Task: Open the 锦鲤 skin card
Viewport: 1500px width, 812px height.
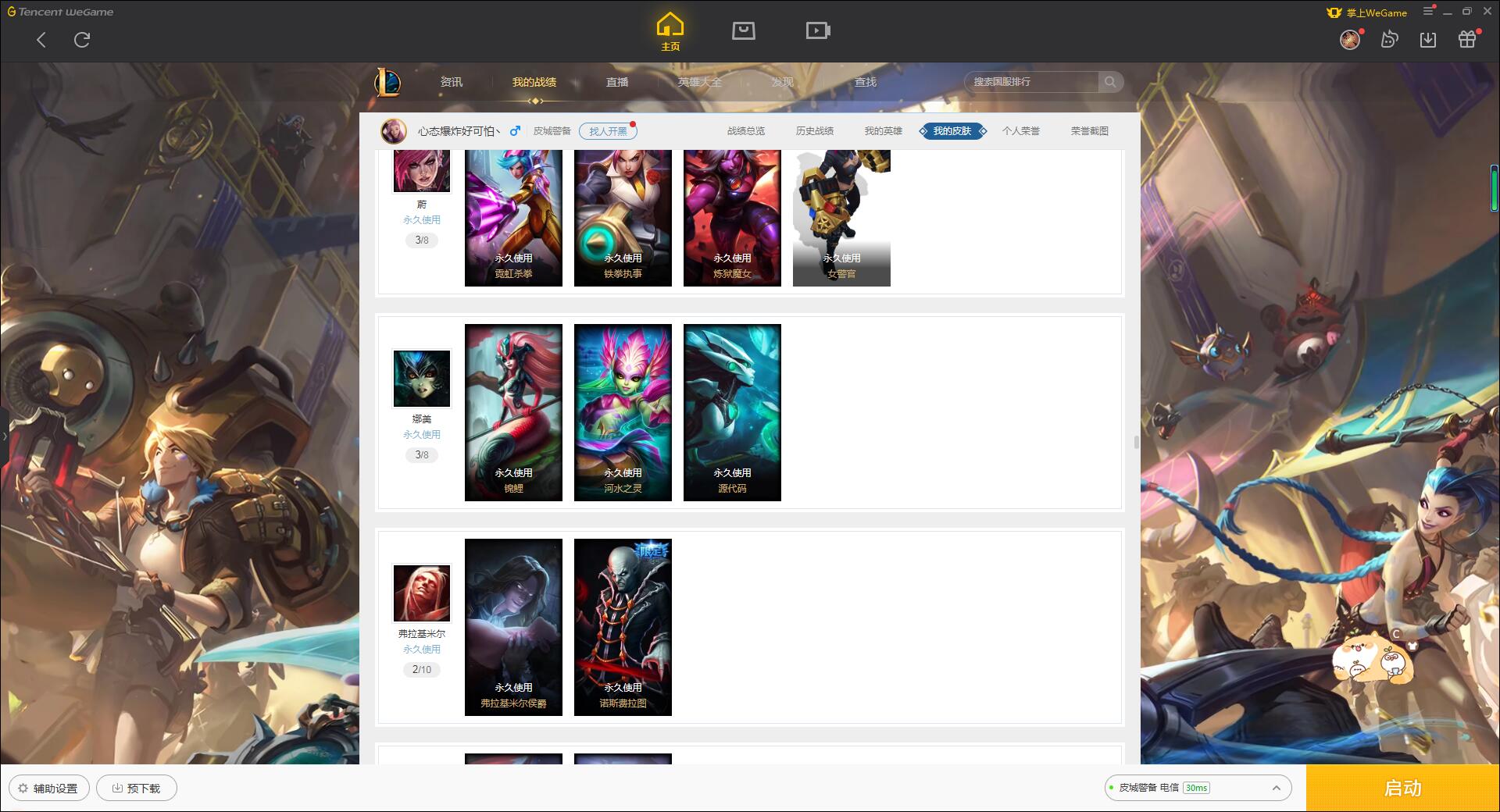Action: point(513,412)
